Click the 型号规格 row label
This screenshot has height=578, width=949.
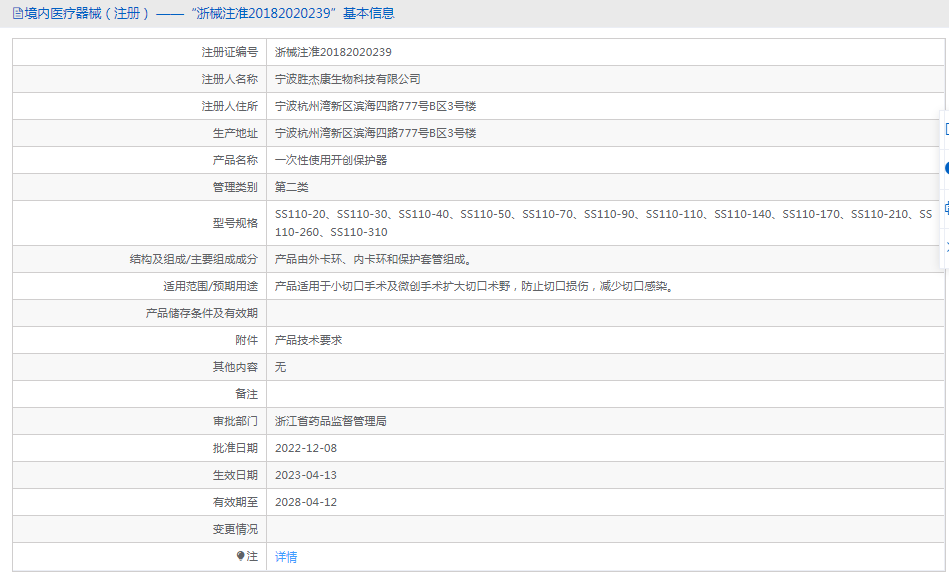pos(235,223)
